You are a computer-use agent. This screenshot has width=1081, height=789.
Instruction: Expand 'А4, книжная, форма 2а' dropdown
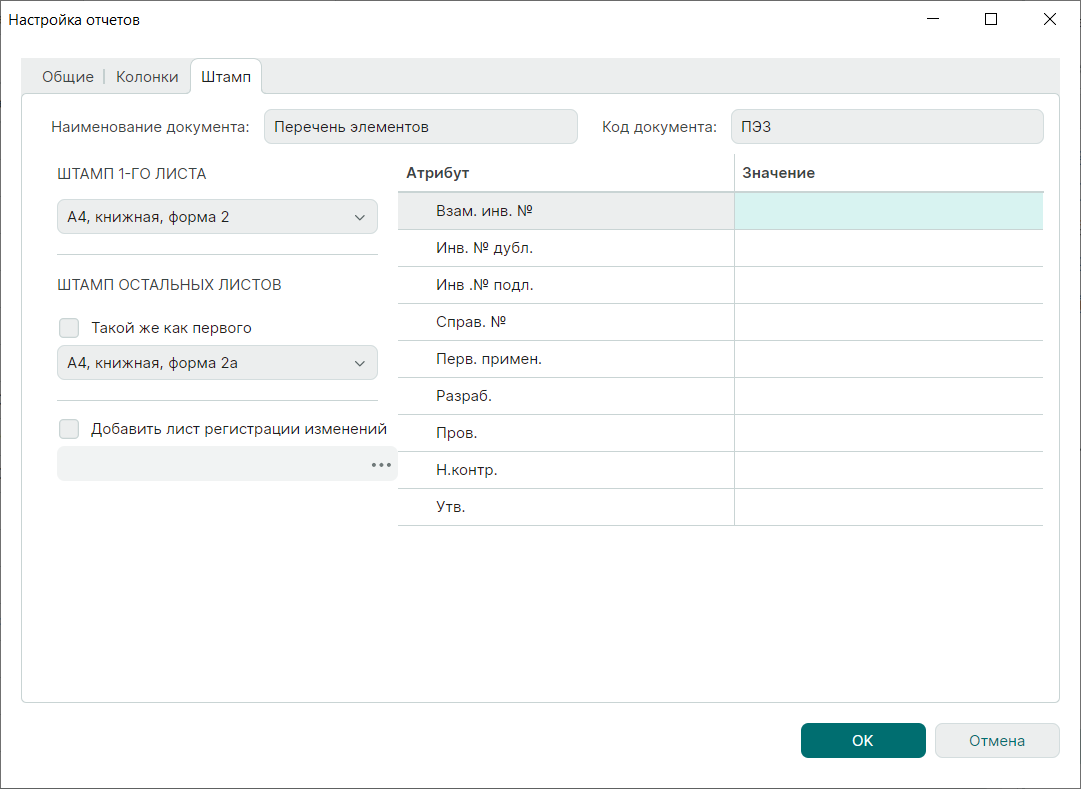tap(217, 363)
